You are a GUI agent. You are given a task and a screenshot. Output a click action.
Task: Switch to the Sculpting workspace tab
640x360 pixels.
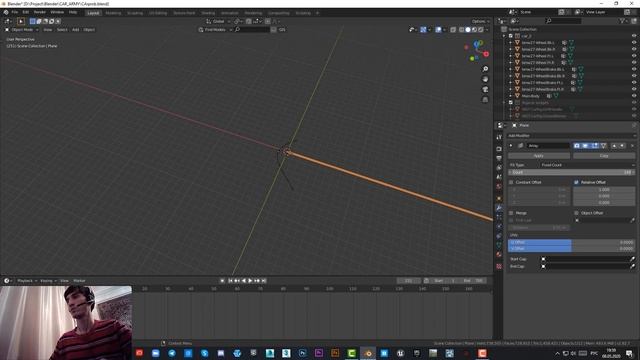tap(135, 13)
